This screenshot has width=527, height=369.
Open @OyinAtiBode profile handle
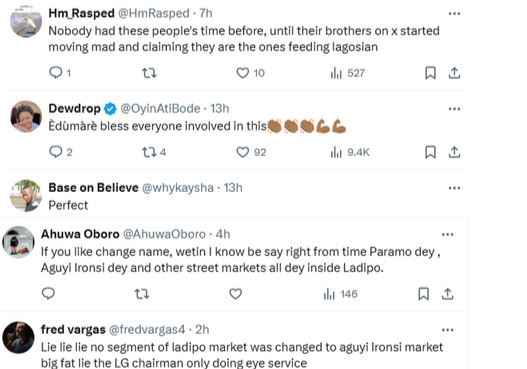[x=160, y=109]
